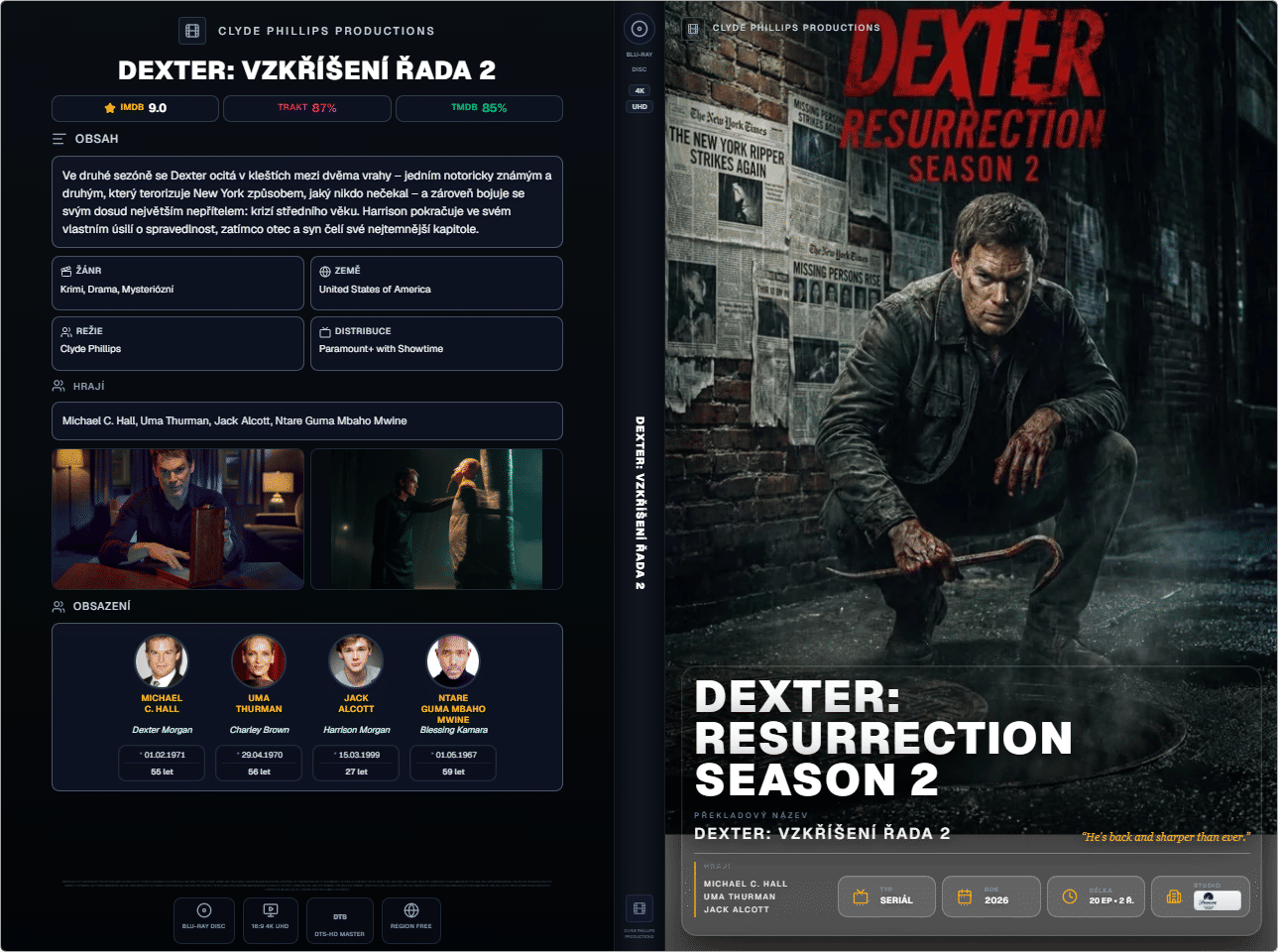Click the UHD label on the spine
Screen dimensions: 1278x952
tap(639, 107)
